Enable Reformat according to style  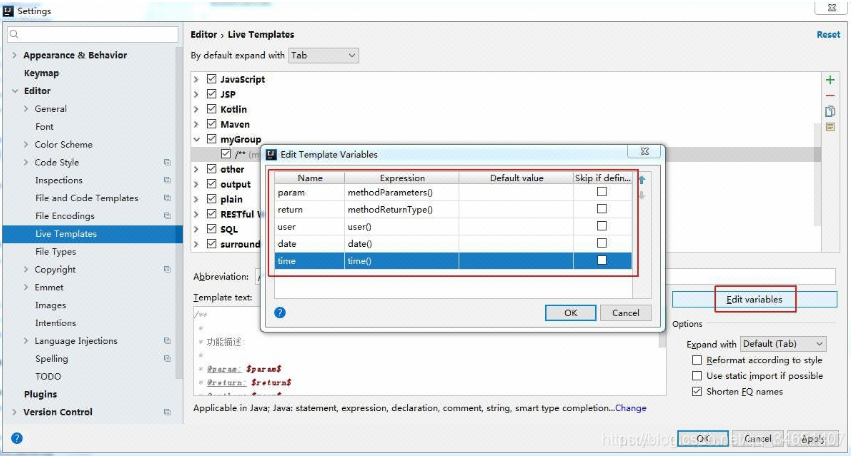tap(697, 360)
